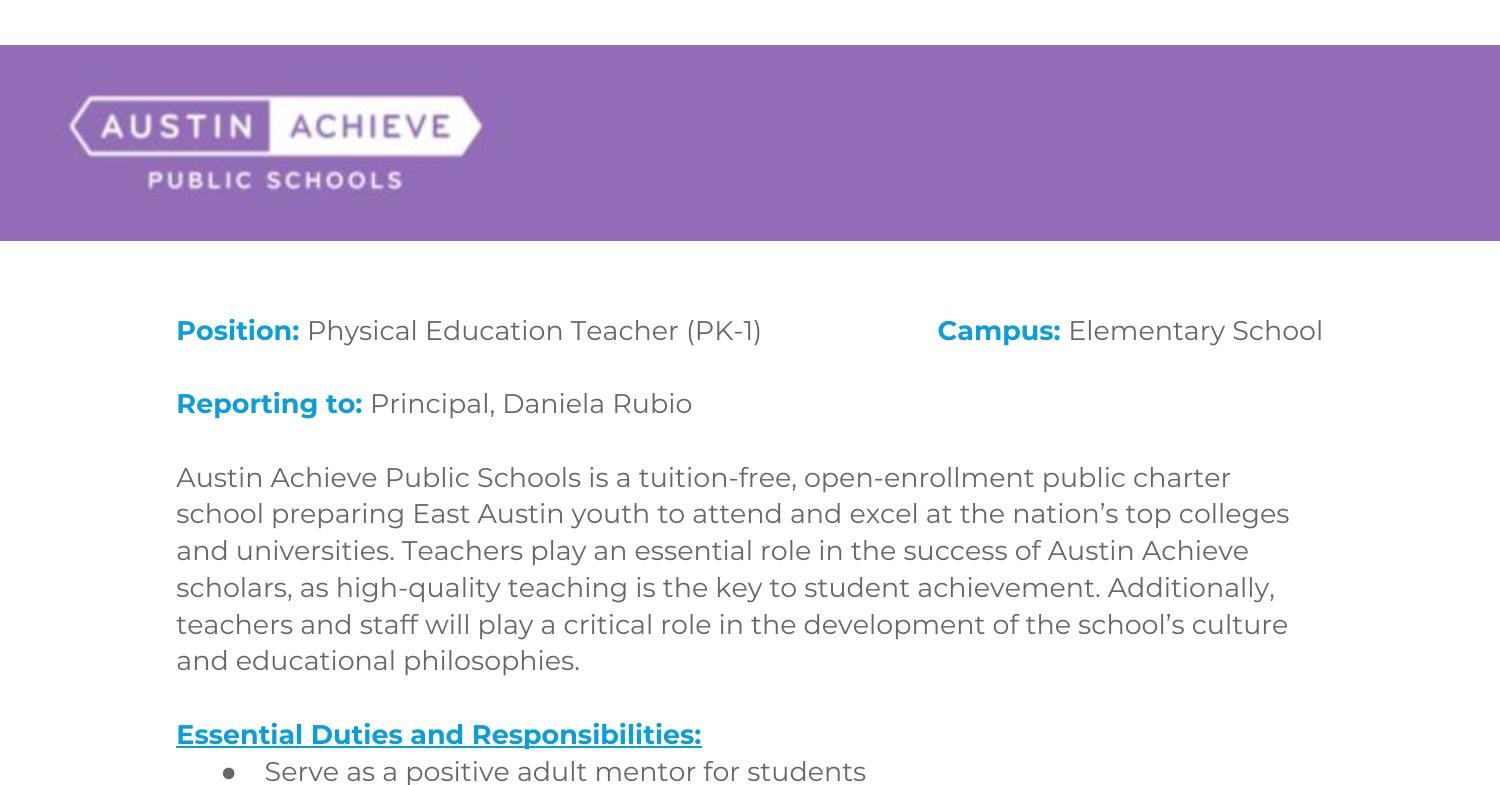Click the Austin Achieve logo's left arrow point

click(76, 126)
